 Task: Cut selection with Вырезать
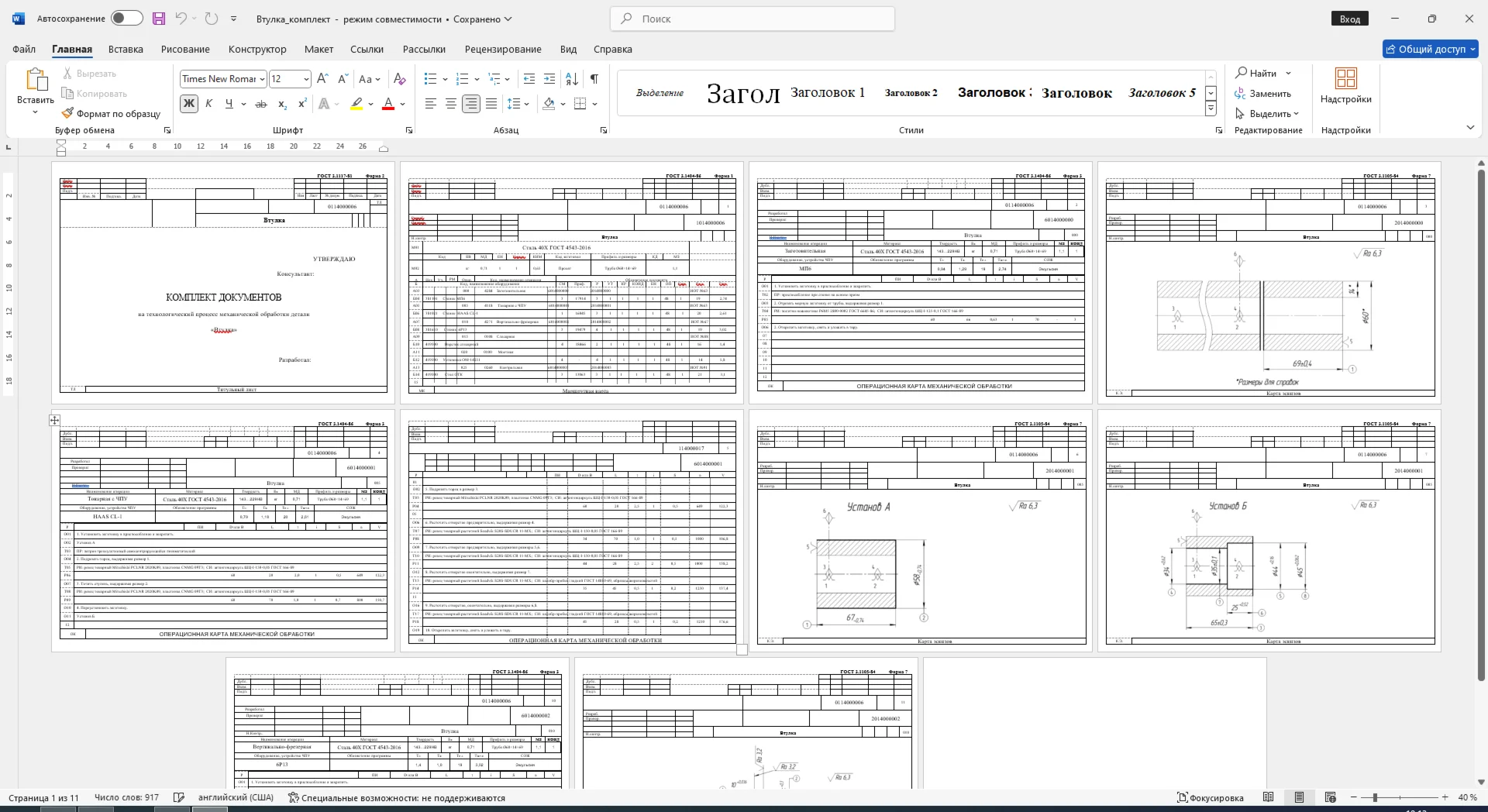[88, 74]
